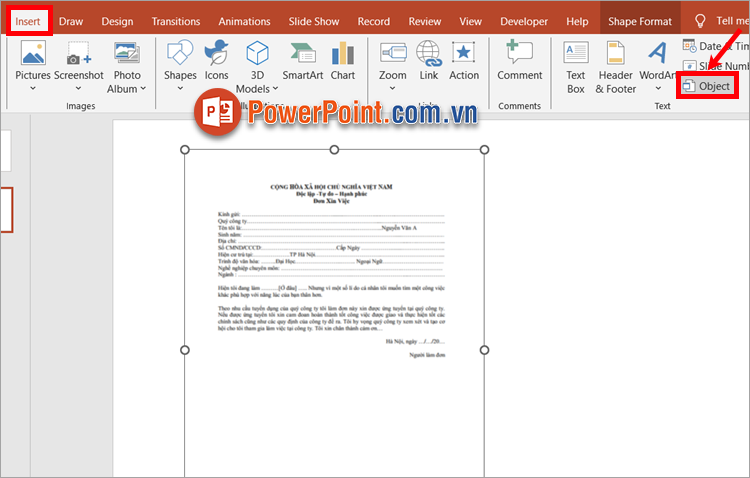Click the top-left resize handle of object
The width and height of the screenshot is (750, 478).
[x=185, y=150]
